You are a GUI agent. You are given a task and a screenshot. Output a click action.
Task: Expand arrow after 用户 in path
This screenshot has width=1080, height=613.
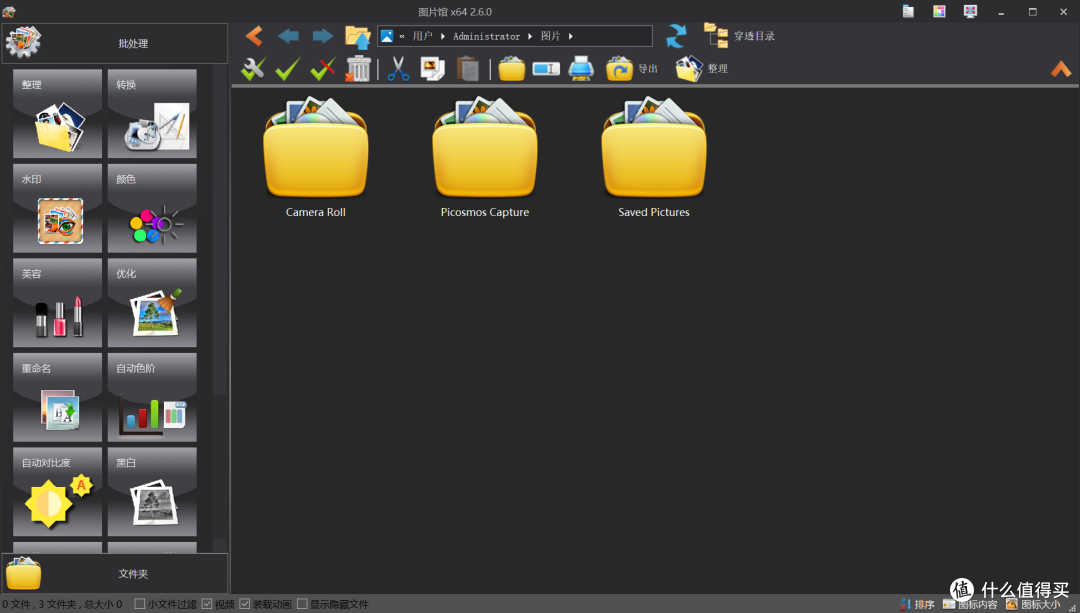pyautogui.click(x=442, y=36)
